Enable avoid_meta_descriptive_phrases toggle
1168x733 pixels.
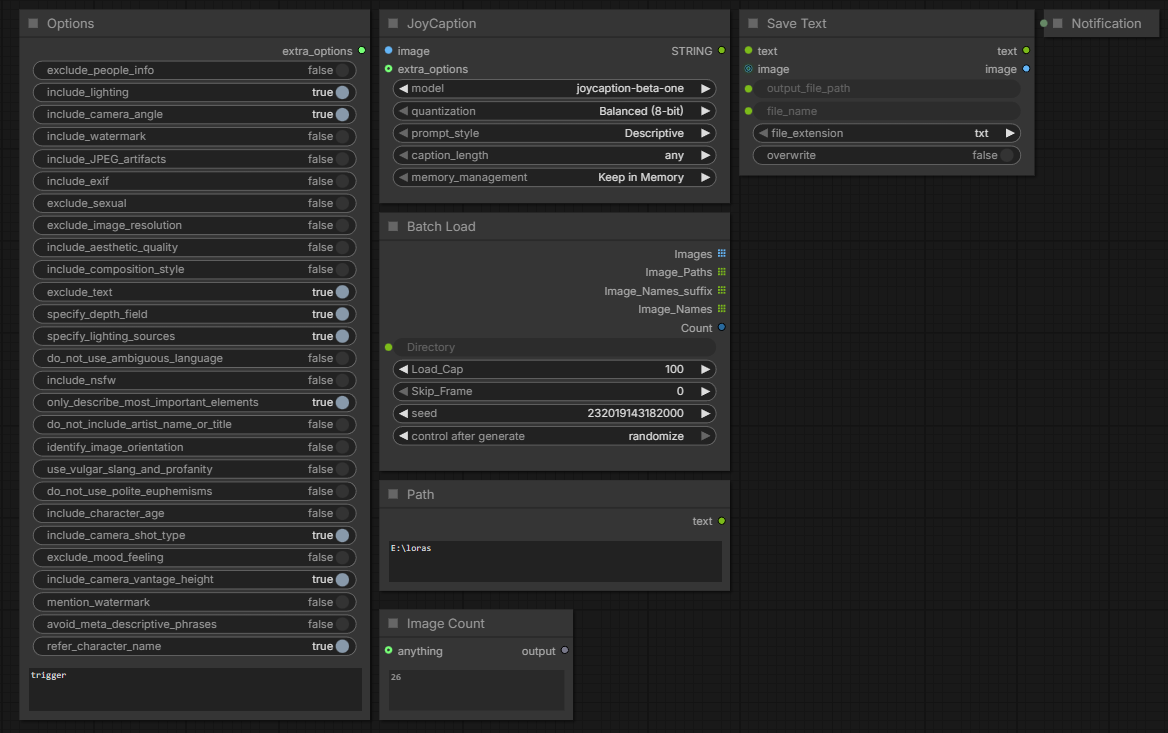click(x=194, y=624)
